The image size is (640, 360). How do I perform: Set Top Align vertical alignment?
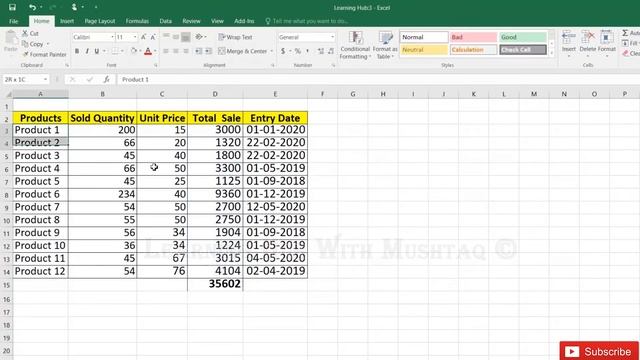(166, 37)
